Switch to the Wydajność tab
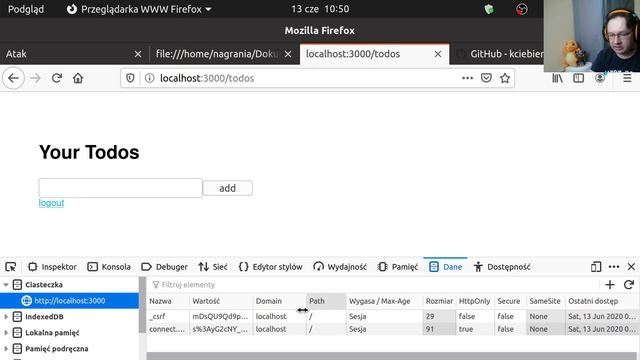The image size is (640, 360). [x=340, y=267]
